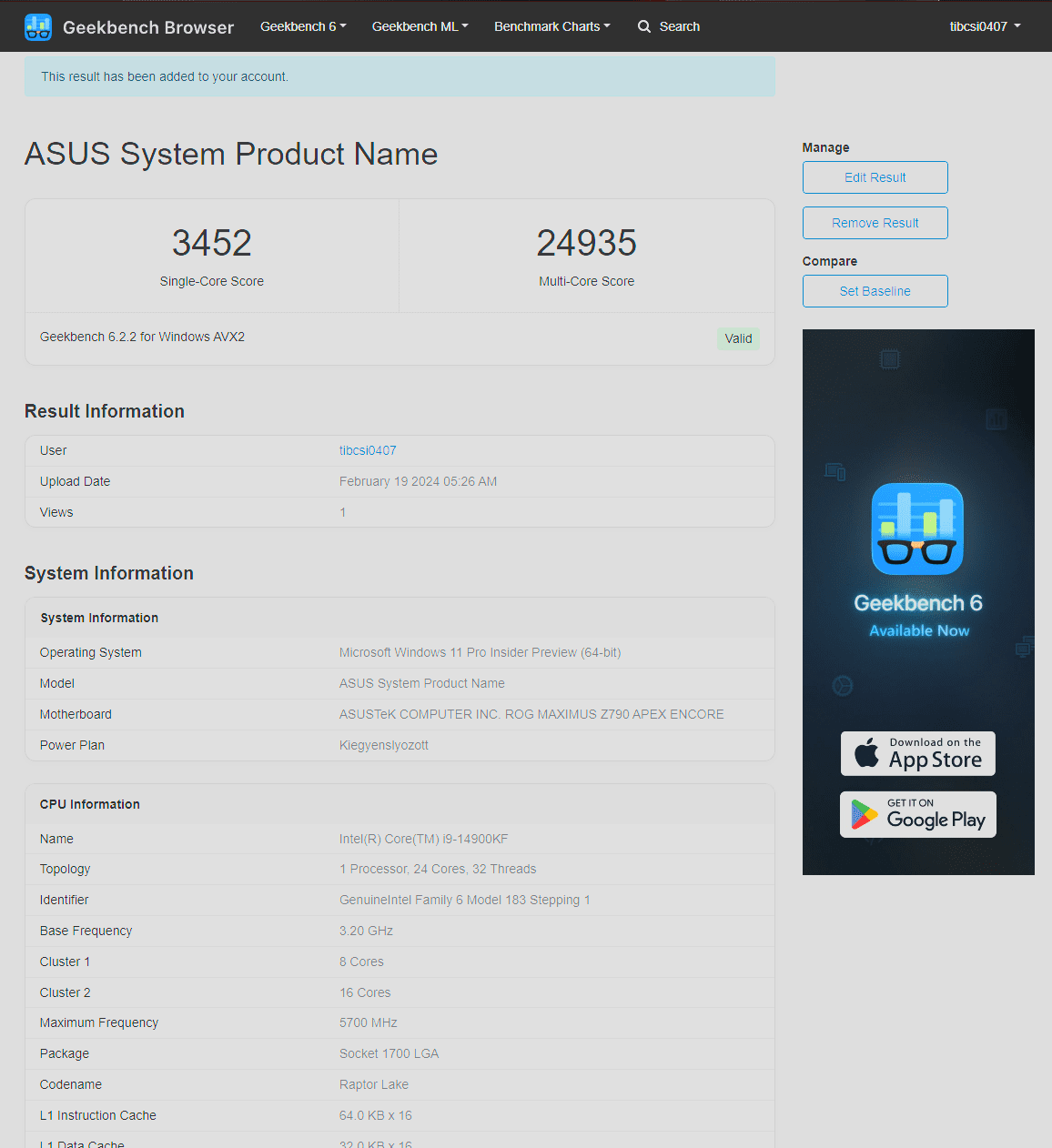Screen dimensions: 1052x1148
Task: Click the Geekbench glasses logo icon
Action: pyautogui.click(x=38, y=27)
